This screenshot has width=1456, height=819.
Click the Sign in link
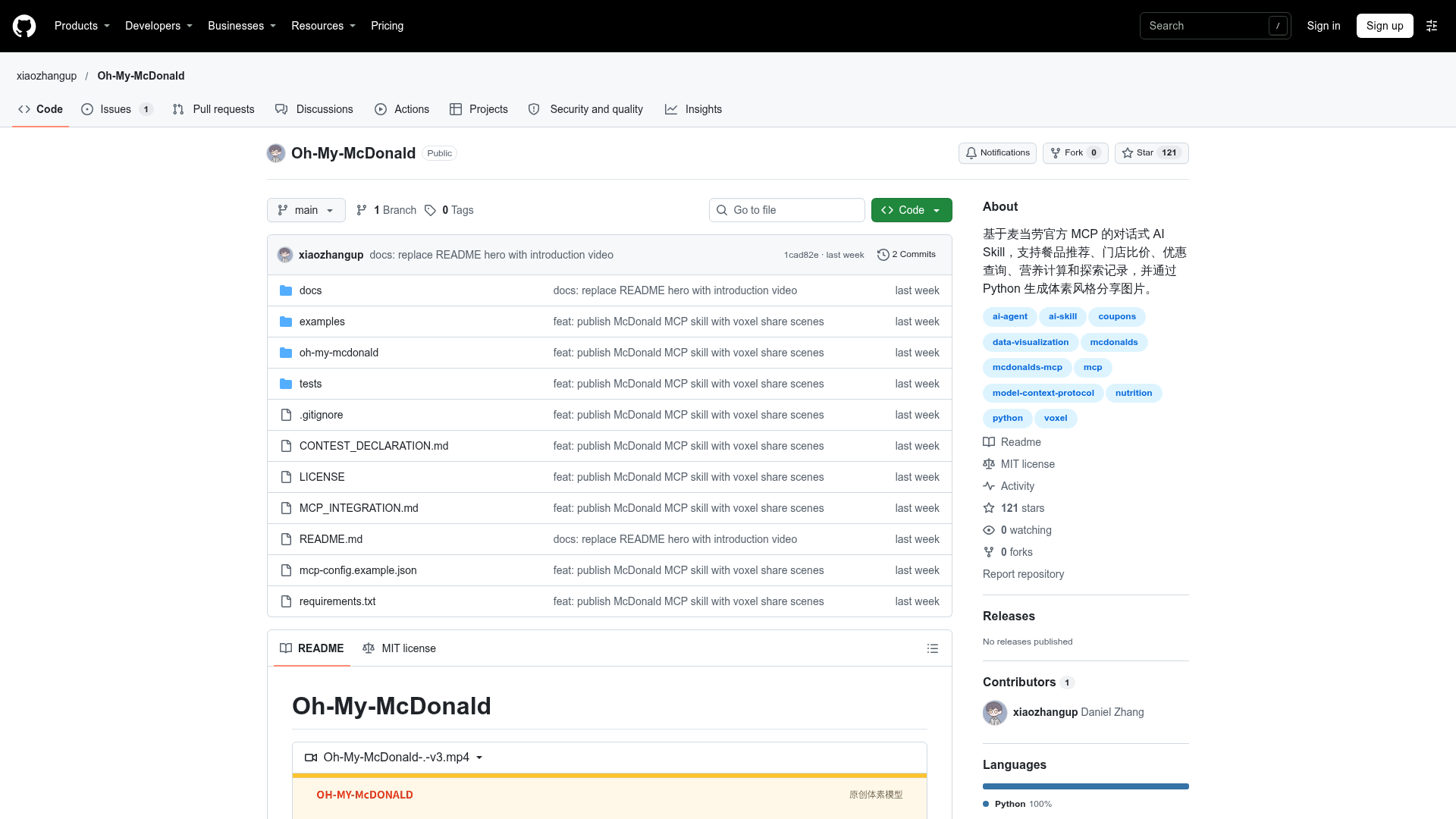pyautogui.click(x=1323, y=26)
